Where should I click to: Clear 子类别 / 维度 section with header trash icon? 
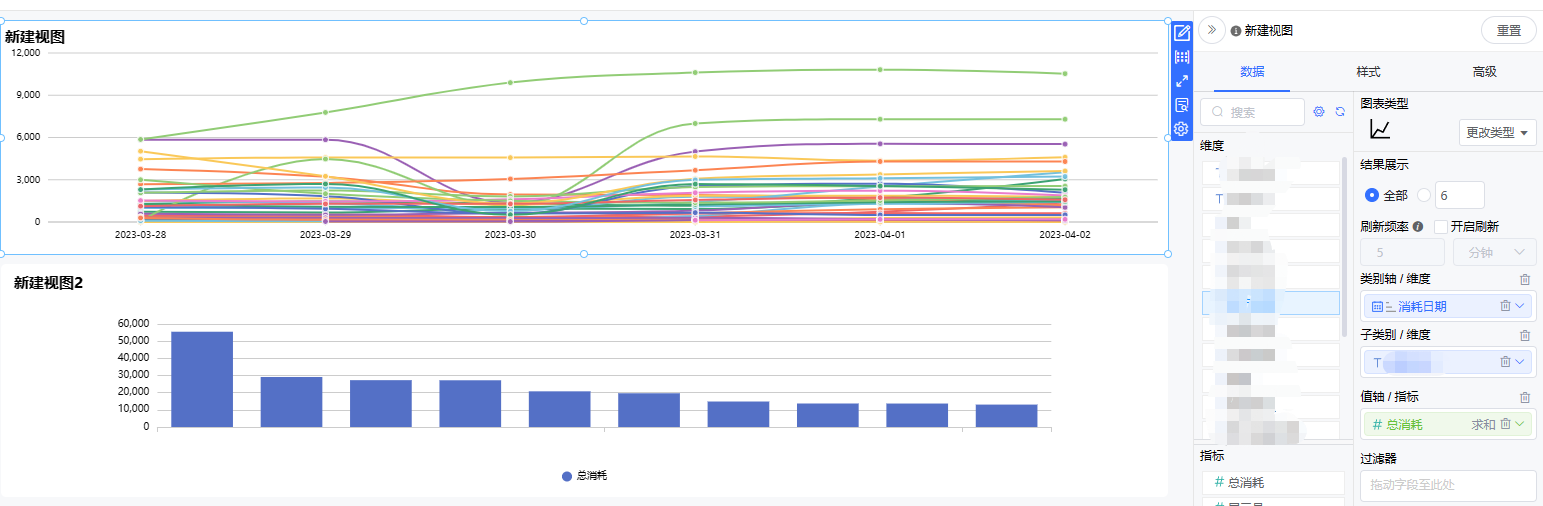(x=1524, y=336)
